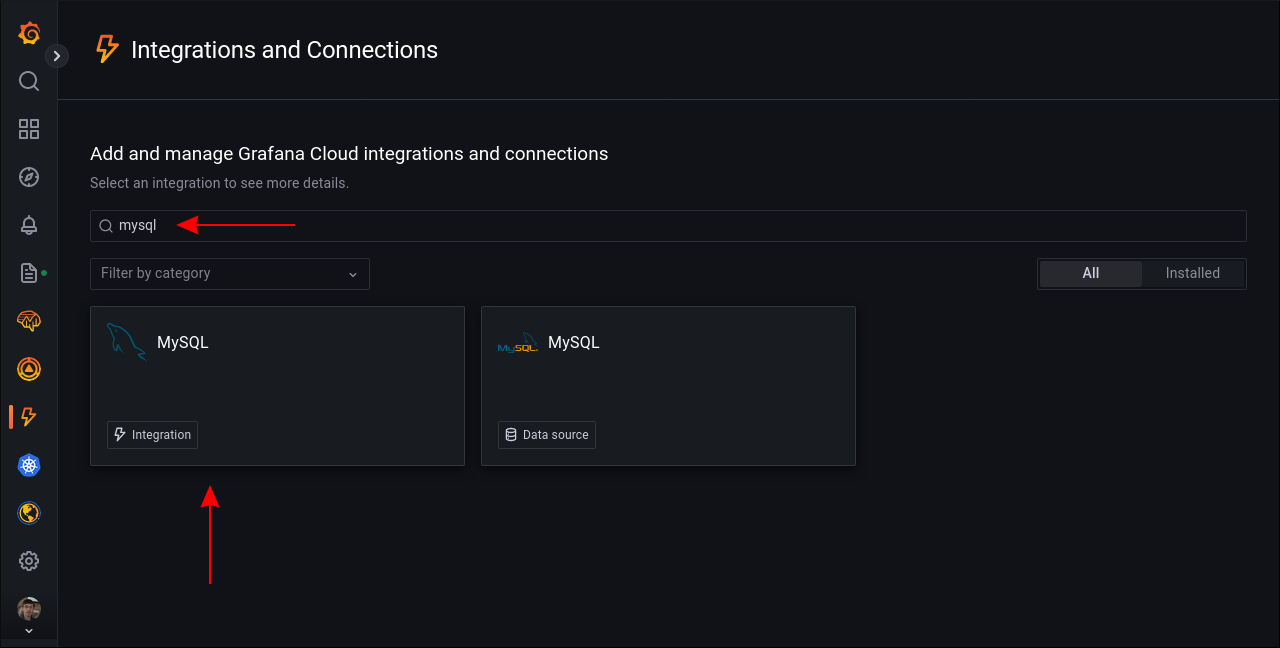Expand the sidebar using the arrow chevron
The width and height of the screenshot is (1280, 648).
(x=56, y=56)
